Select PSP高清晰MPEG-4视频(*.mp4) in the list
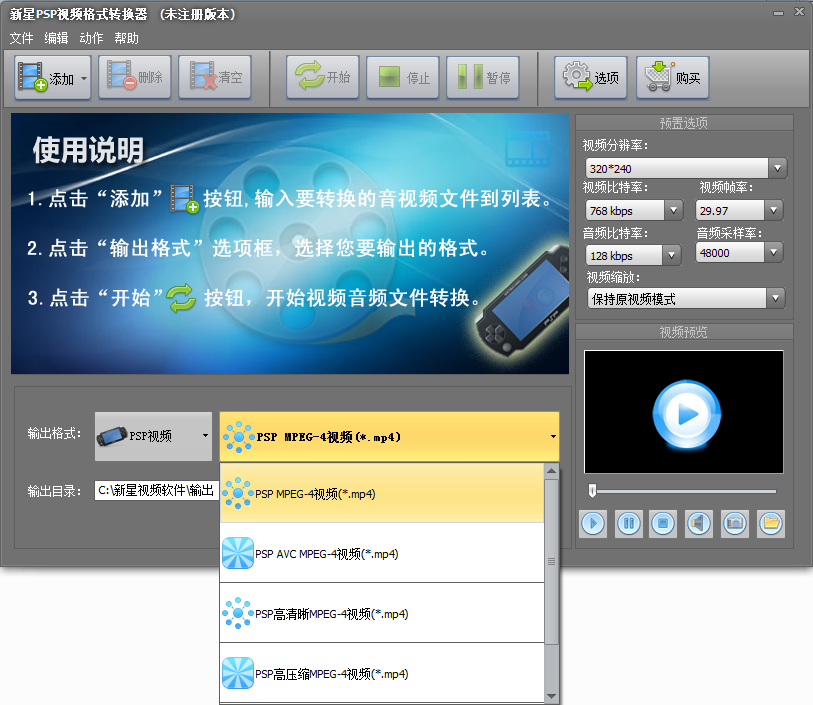The height and width of the screenshot is (705, 813). pyautogui.click(x=382, y=613)
